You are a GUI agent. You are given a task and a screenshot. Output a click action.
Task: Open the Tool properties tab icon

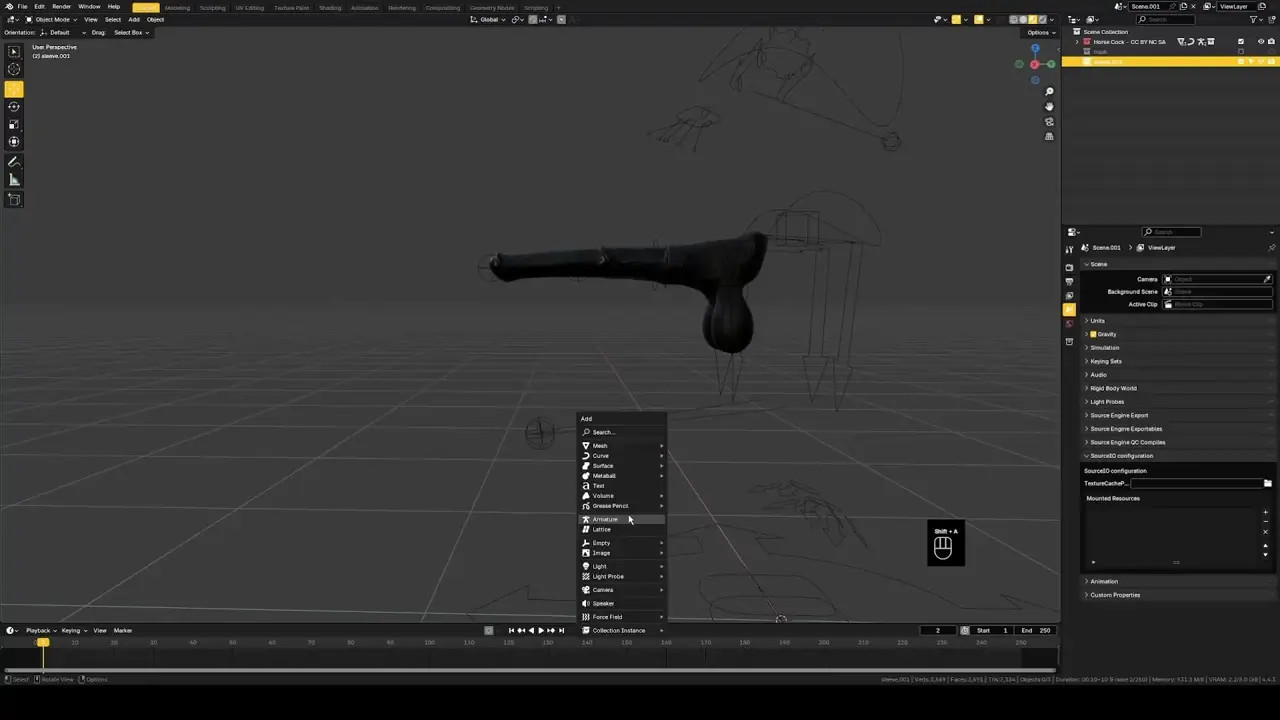click(x=1069, y=249)
